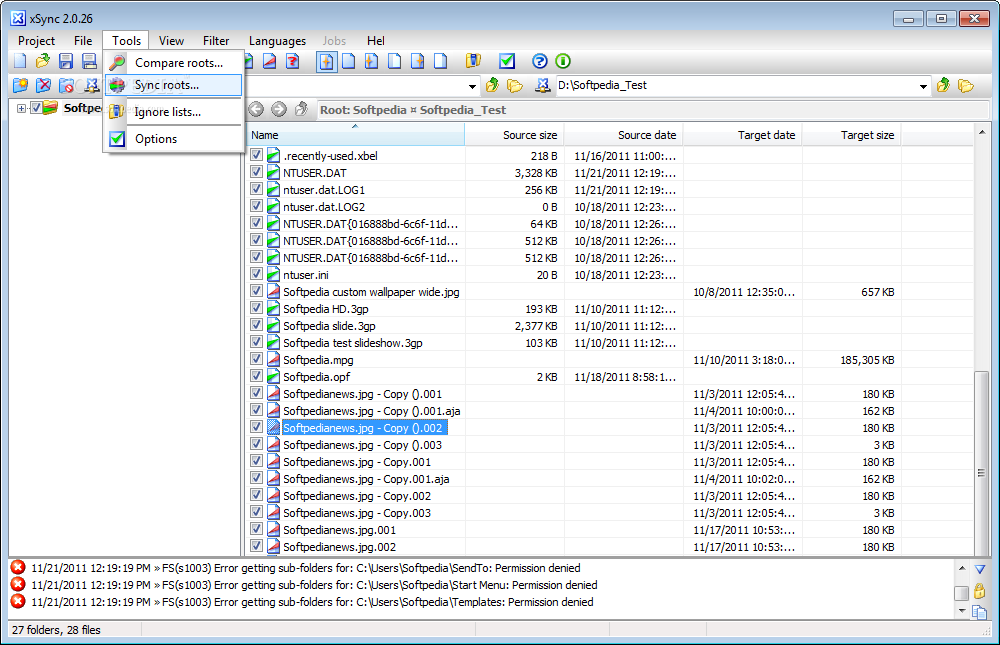
Task: Select the ntuser.dat.LOG1 file row
Action: coord(610,189)
